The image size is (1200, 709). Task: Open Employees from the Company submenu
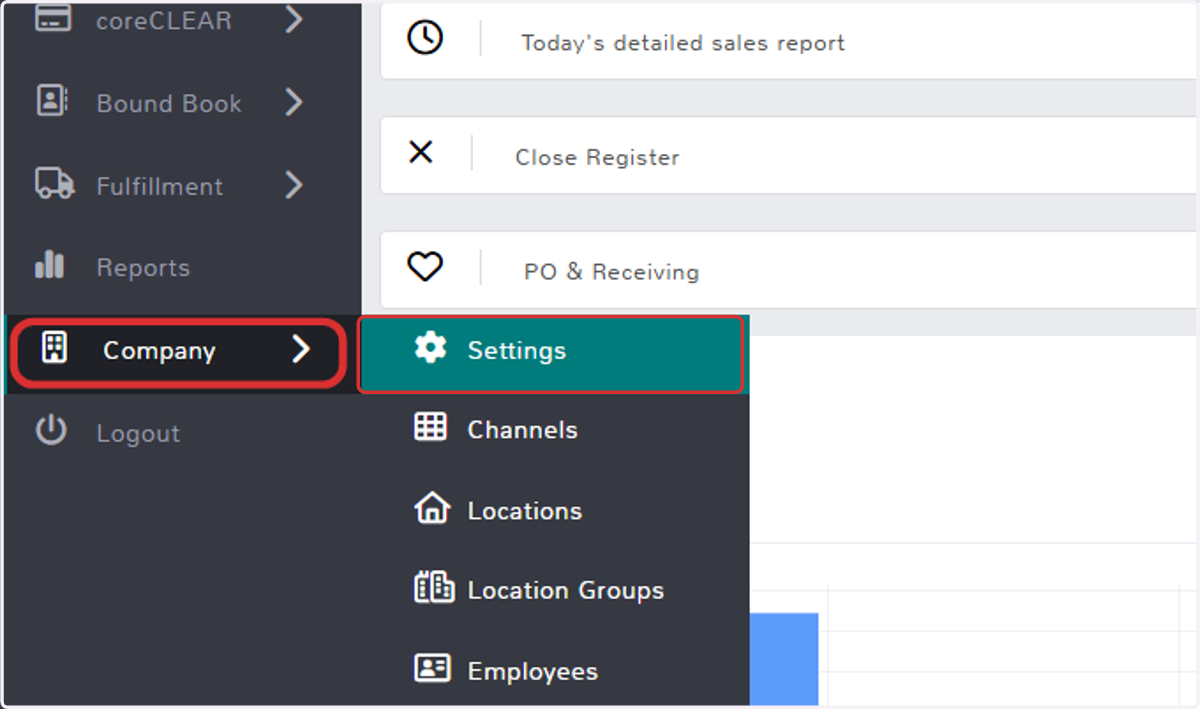click(x=554, y=671)
